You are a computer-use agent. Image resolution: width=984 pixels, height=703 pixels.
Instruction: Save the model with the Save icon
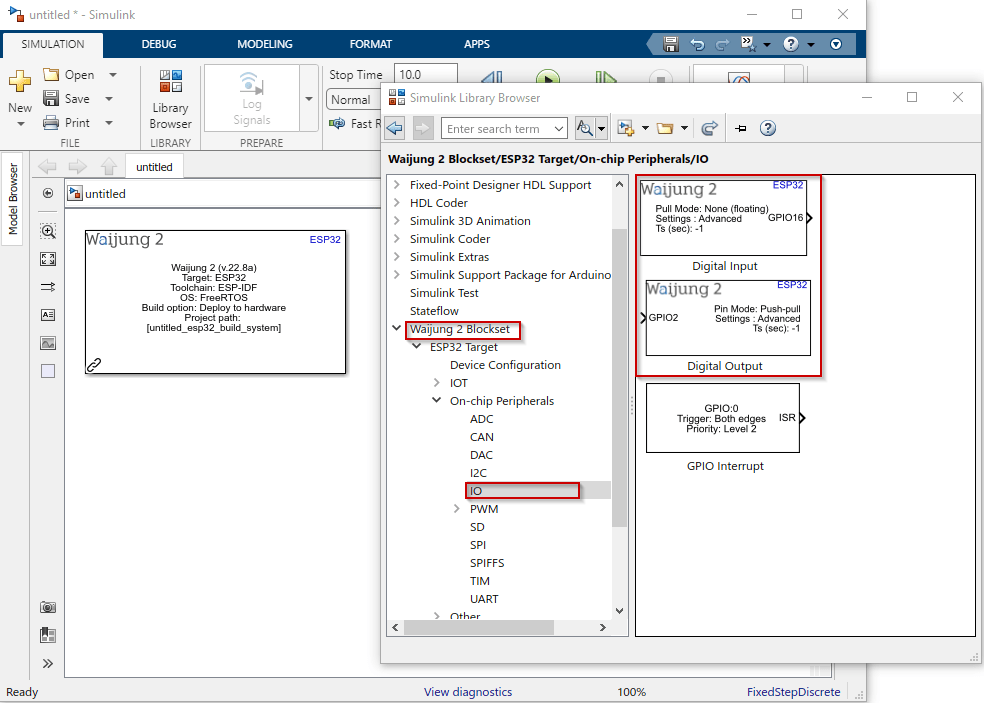coord(51,99)
